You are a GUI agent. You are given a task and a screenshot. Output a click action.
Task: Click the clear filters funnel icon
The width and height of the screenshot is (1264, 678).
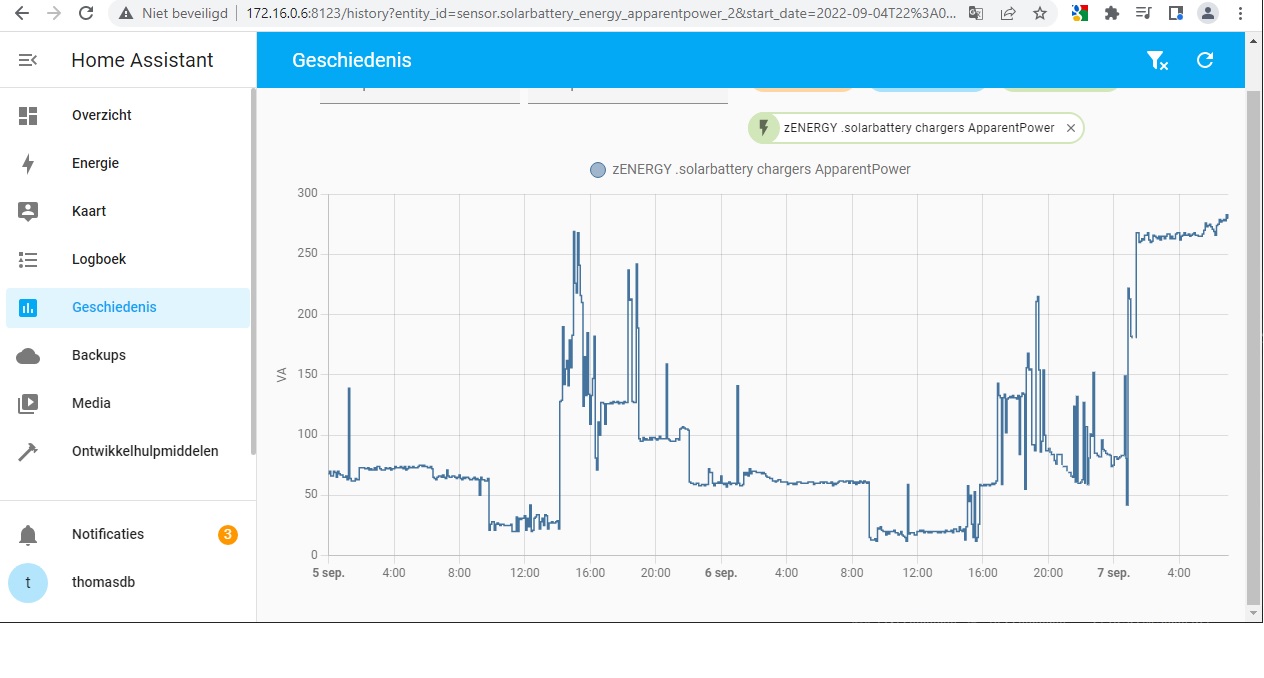[1157, 61]
